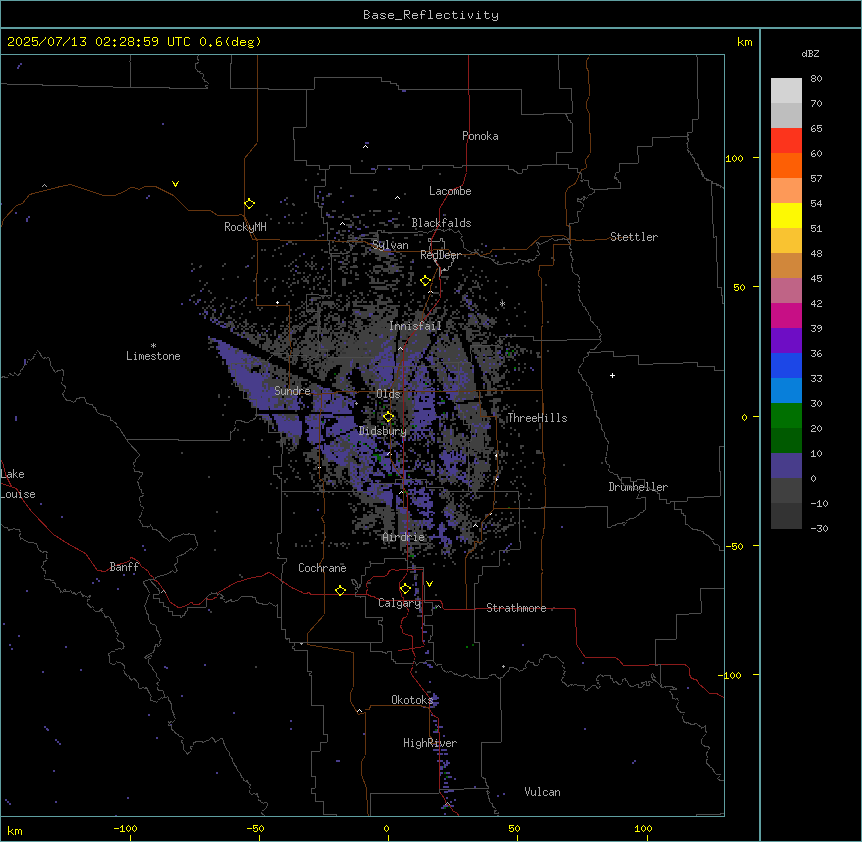The height and width of the screenshot is (842, 862).
Task: Click the Blackfalds city label
Action: point(441,223)
